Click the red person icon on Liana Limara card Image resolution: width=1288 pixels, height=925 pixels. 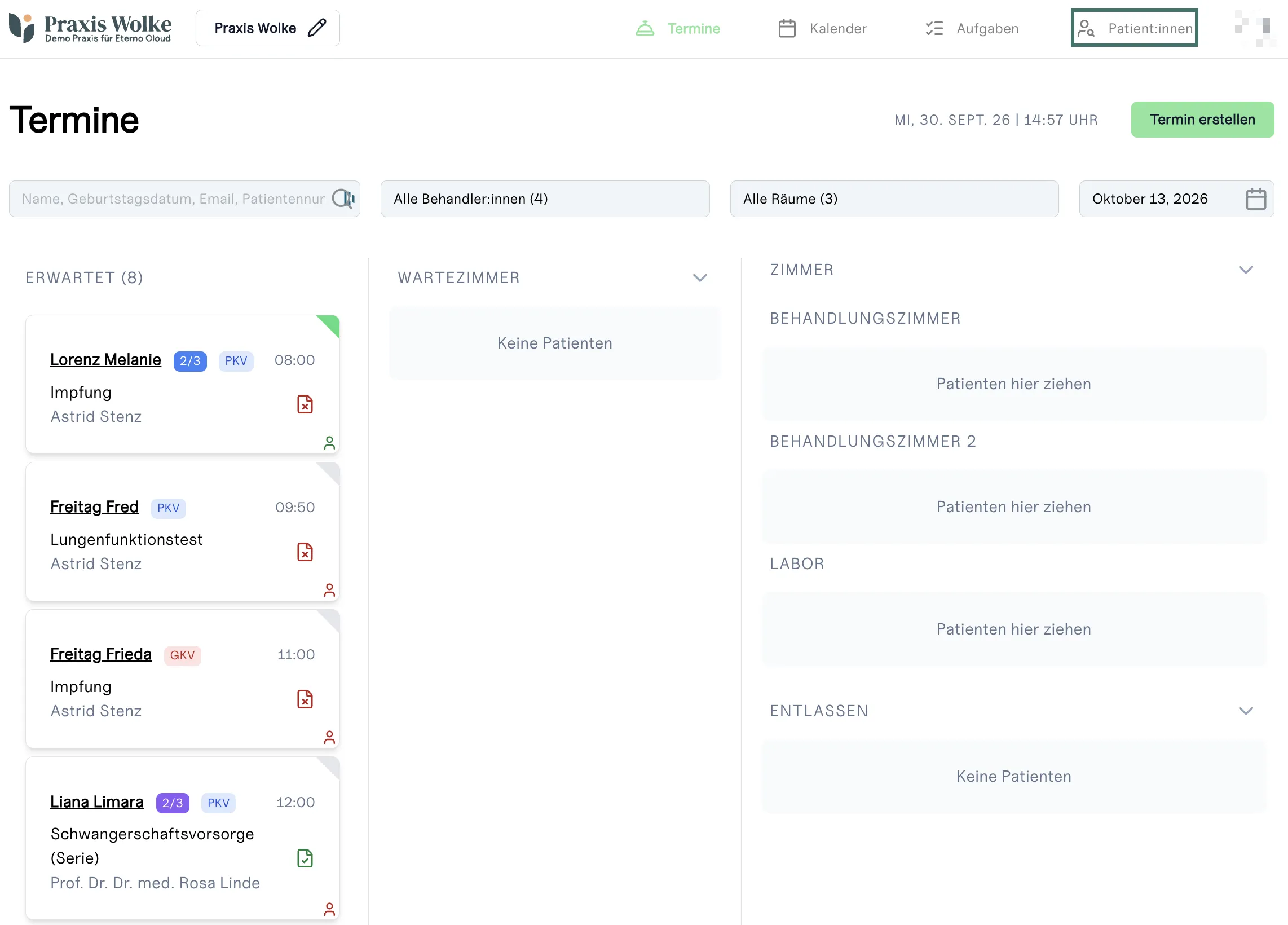point(329,909)
